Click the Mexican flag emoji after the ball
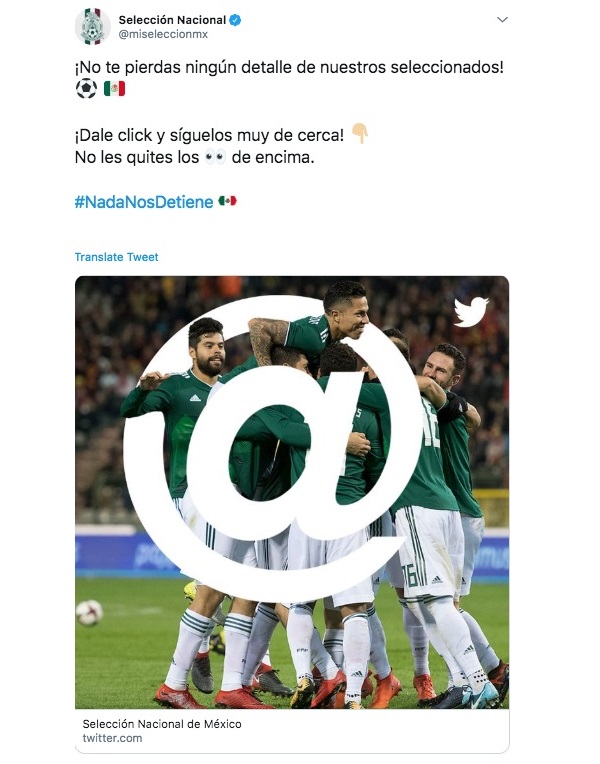This screenshot has width=600, height=764. point(115,89)
